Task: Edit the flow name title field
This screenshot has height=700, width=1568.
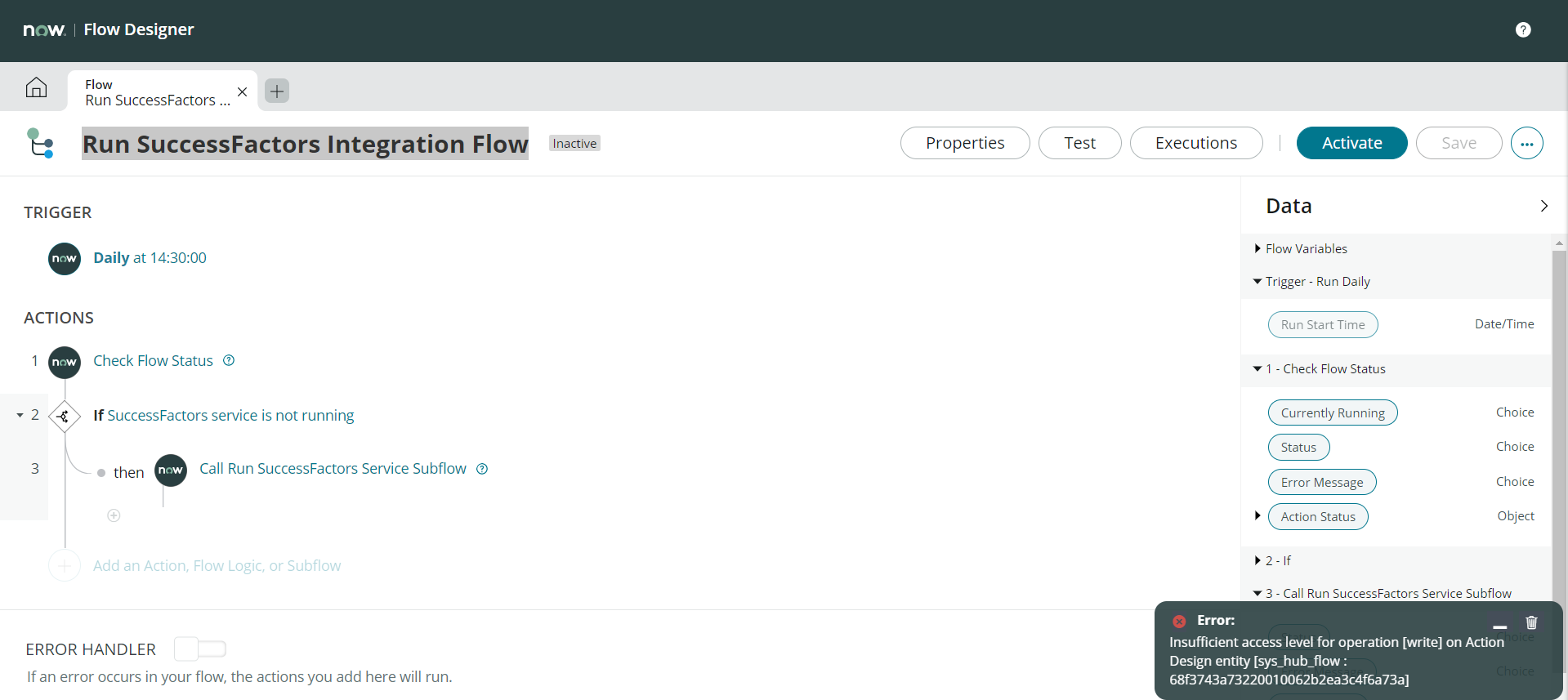Action: 305,143
